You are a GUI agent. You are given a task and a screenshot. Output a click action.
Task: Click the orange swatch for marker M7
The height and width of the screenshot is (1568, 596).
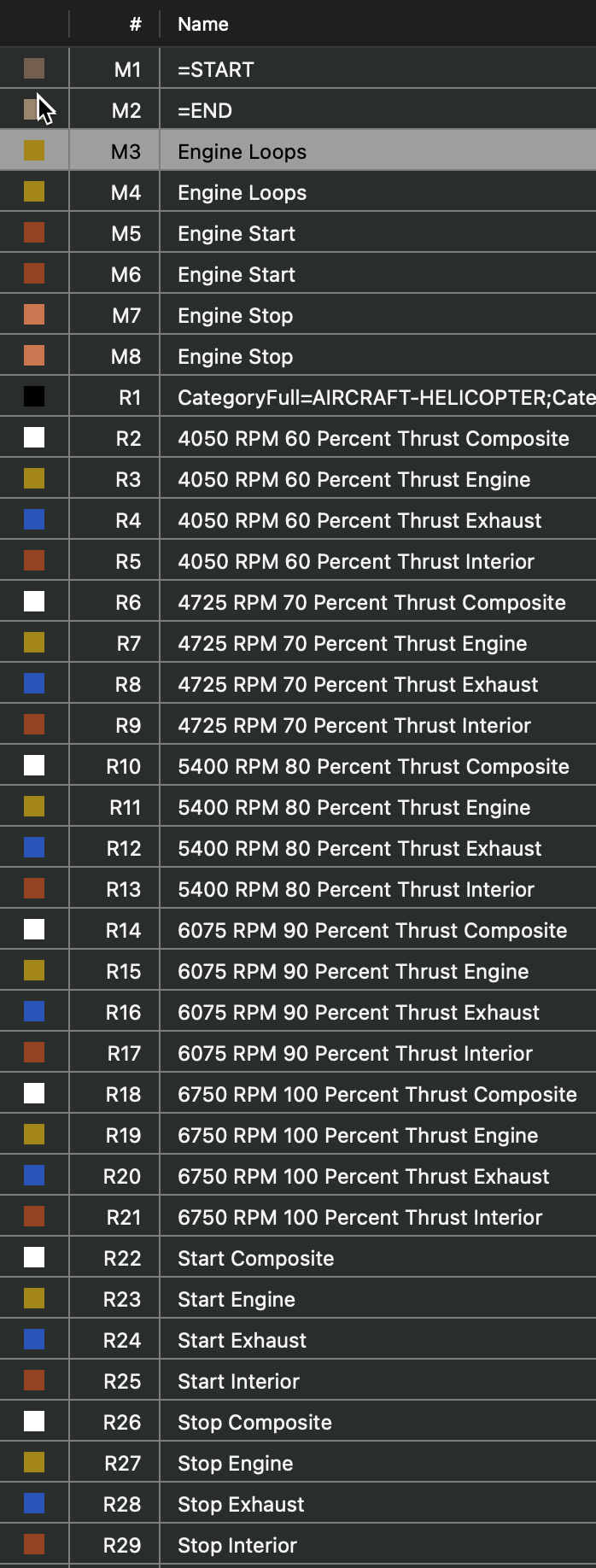pos(34,315)
